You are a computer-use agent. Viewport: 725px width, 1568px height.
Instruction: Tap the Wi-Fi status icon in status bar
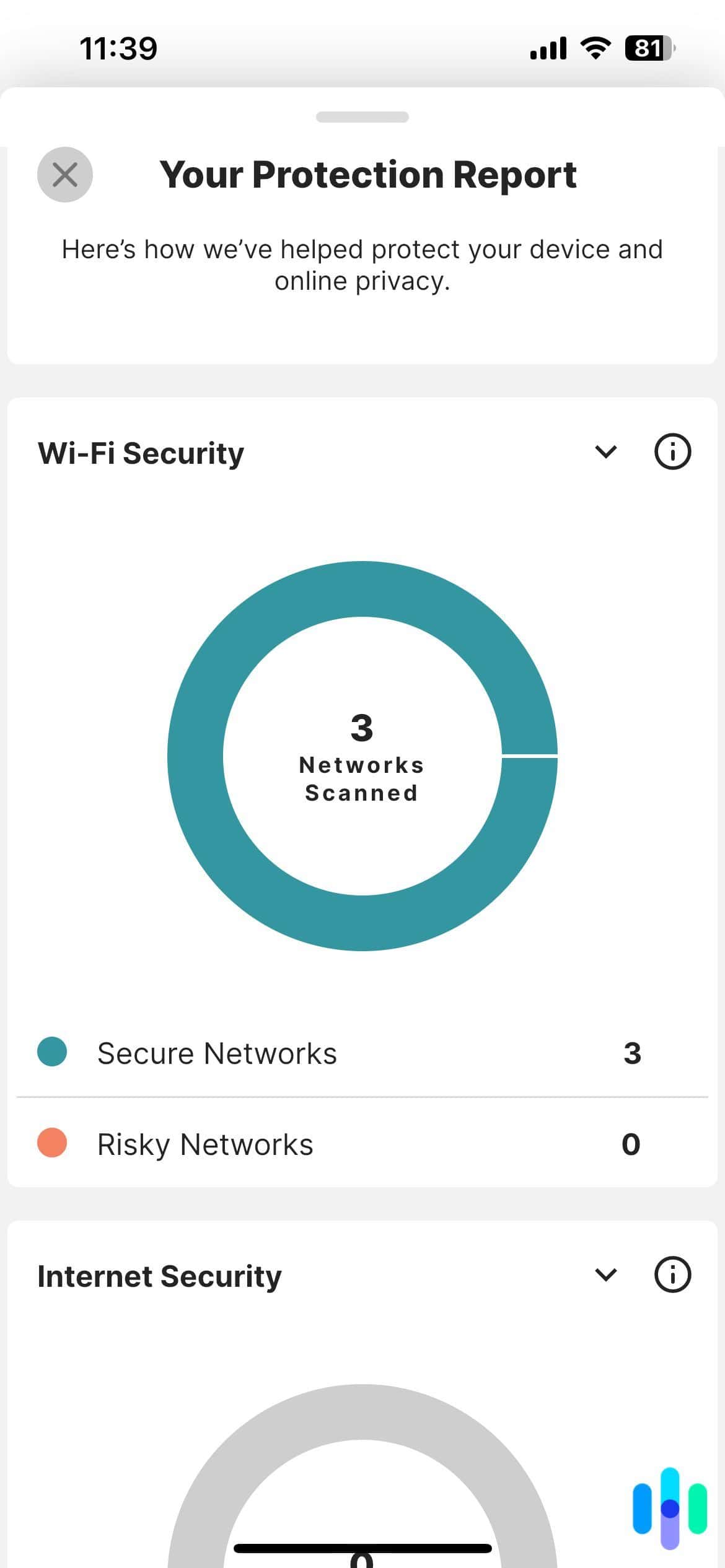tap(595, 46)
